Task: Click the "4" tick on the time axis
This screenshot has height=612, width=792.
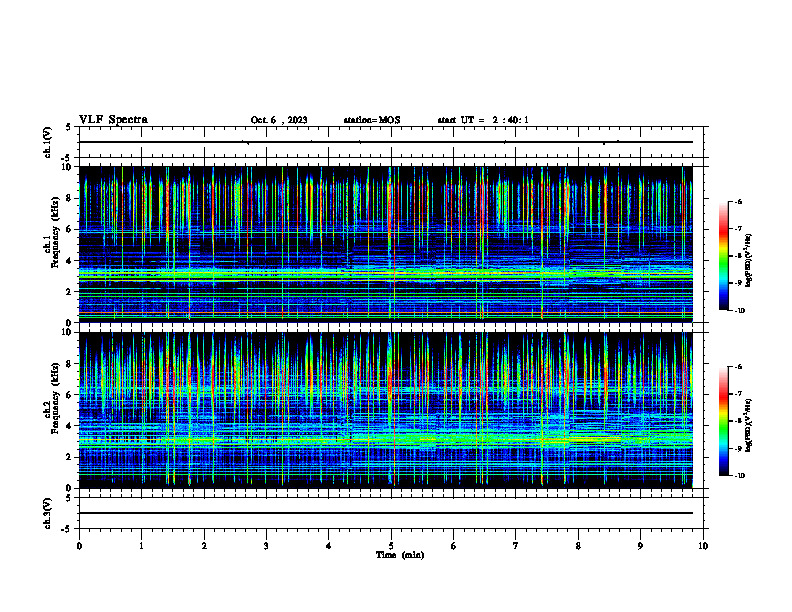Action: coord(329,546)
